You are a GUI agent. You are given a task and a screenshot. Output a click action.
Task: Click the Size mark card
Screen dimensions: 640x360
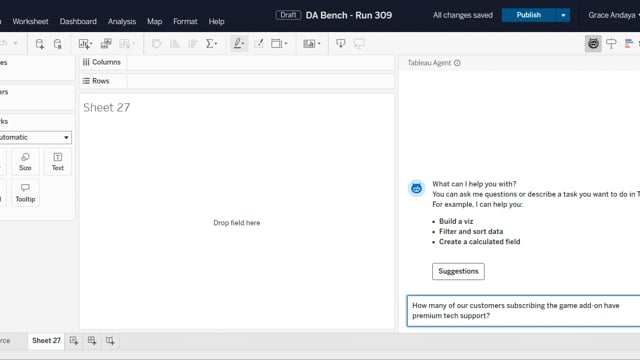coord(25,162)
